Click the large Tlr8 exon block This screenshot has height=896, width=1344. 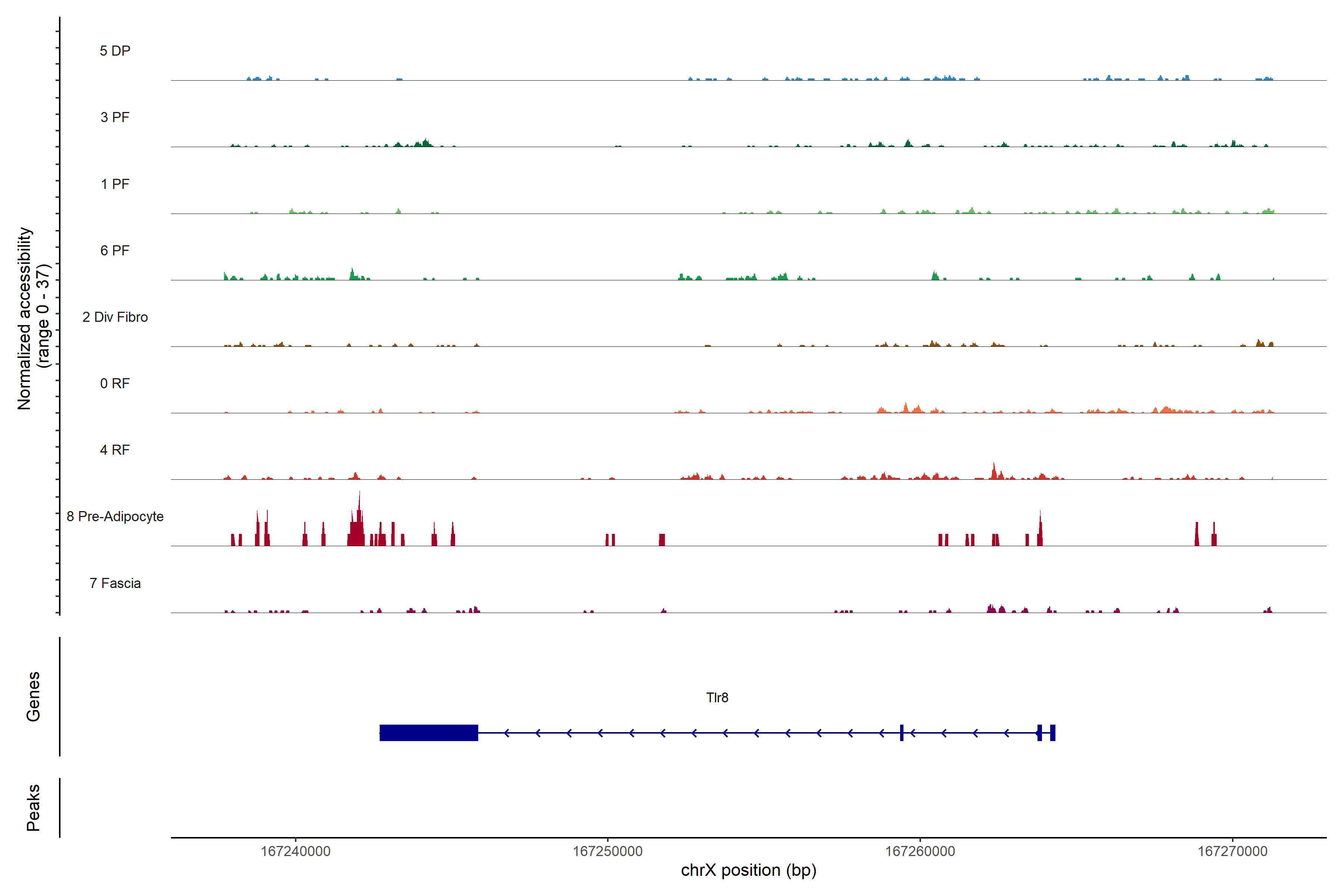[x=429, y=732]
